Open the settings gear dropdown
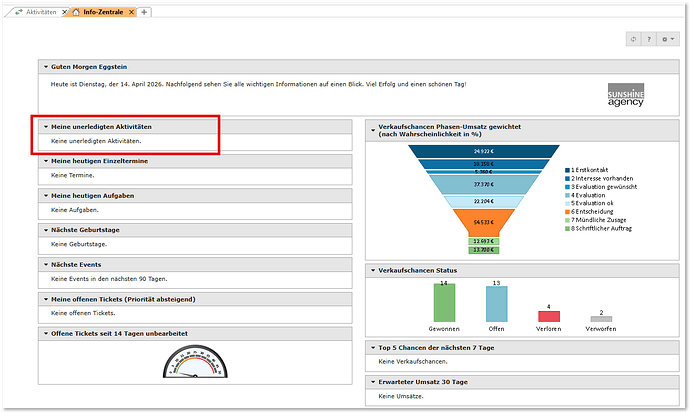This screenshot has width=690, height=412. click(x=667, y=39)
